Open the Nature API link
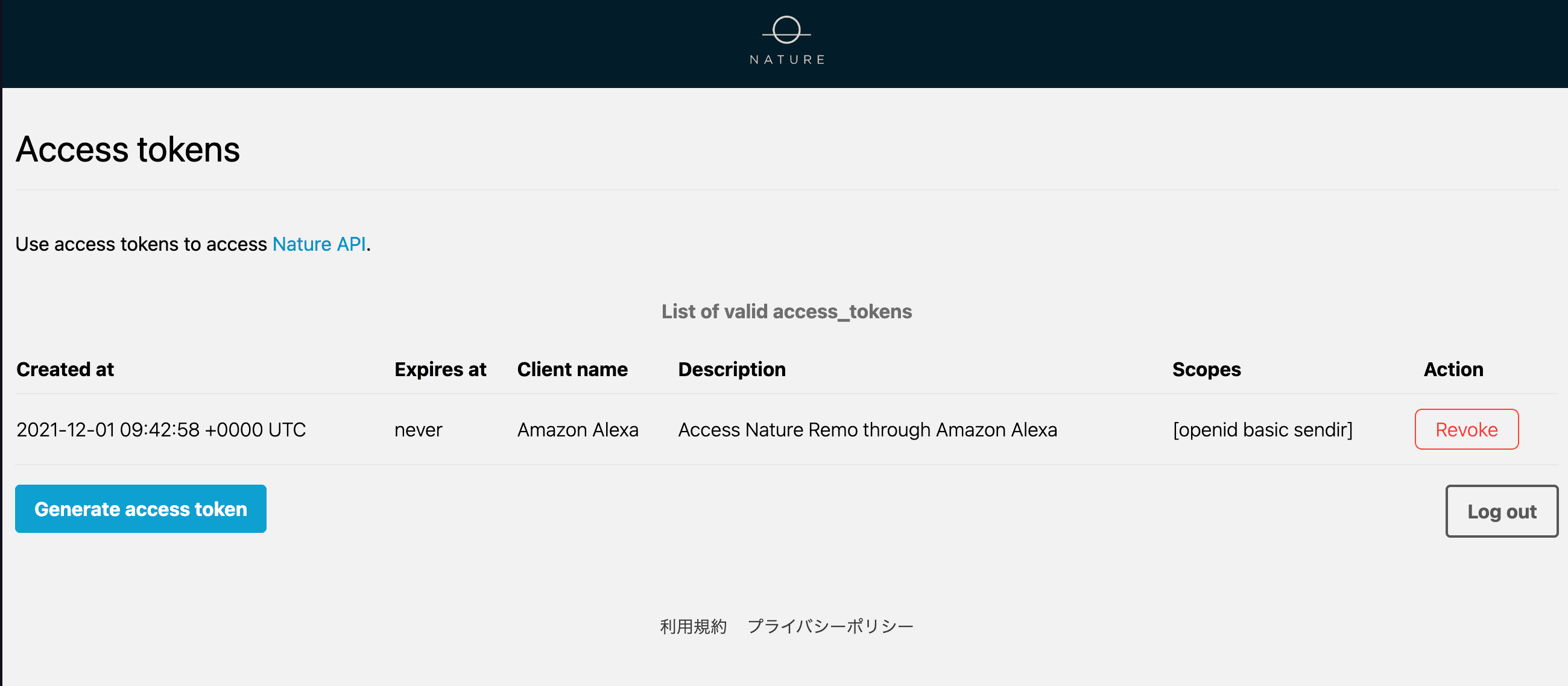Screen dimensions: 1568x686 click(x=319, y=244)
